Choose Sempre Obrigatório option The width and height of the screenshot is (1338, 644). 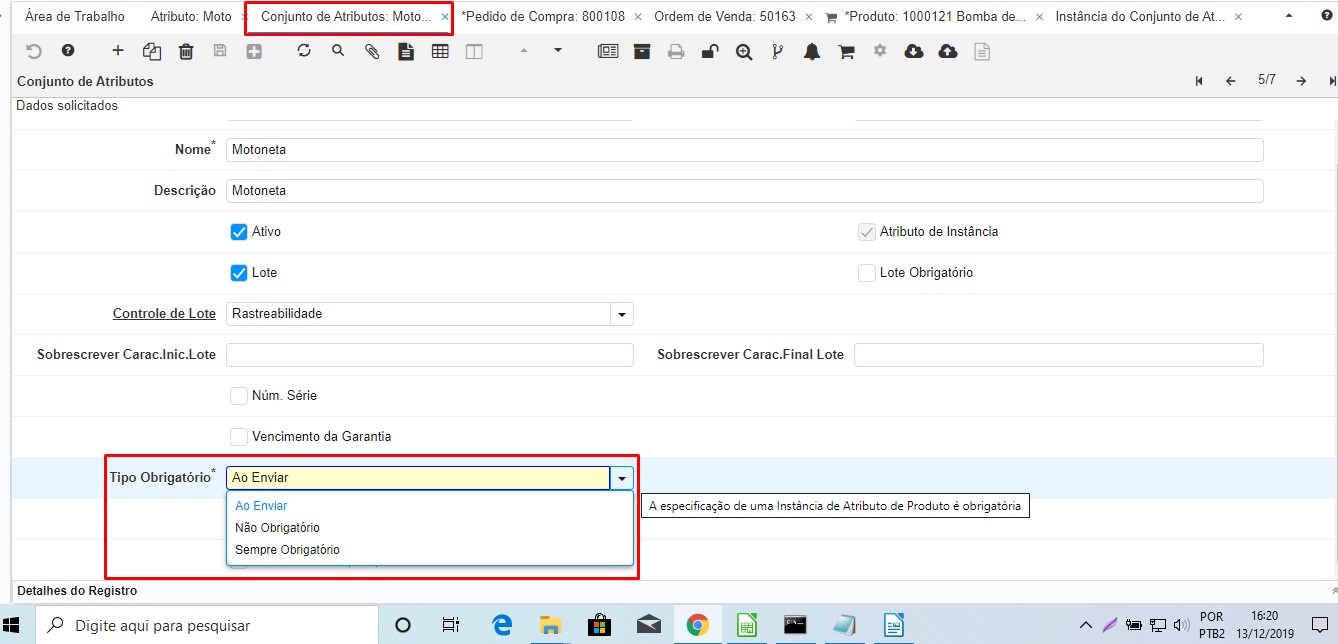pos(287,550)
